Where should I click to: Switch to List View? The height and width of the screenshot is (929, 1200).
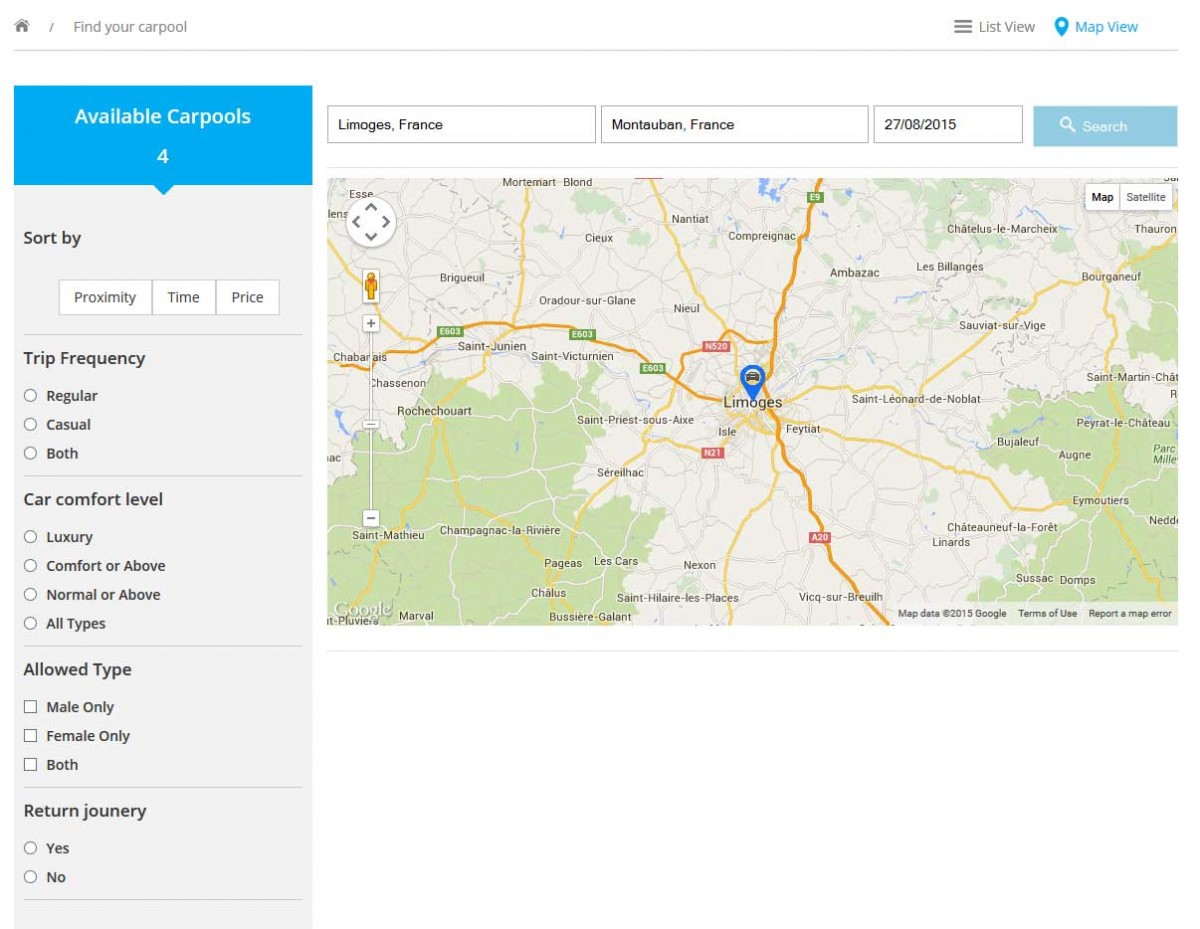coord(994,27)
